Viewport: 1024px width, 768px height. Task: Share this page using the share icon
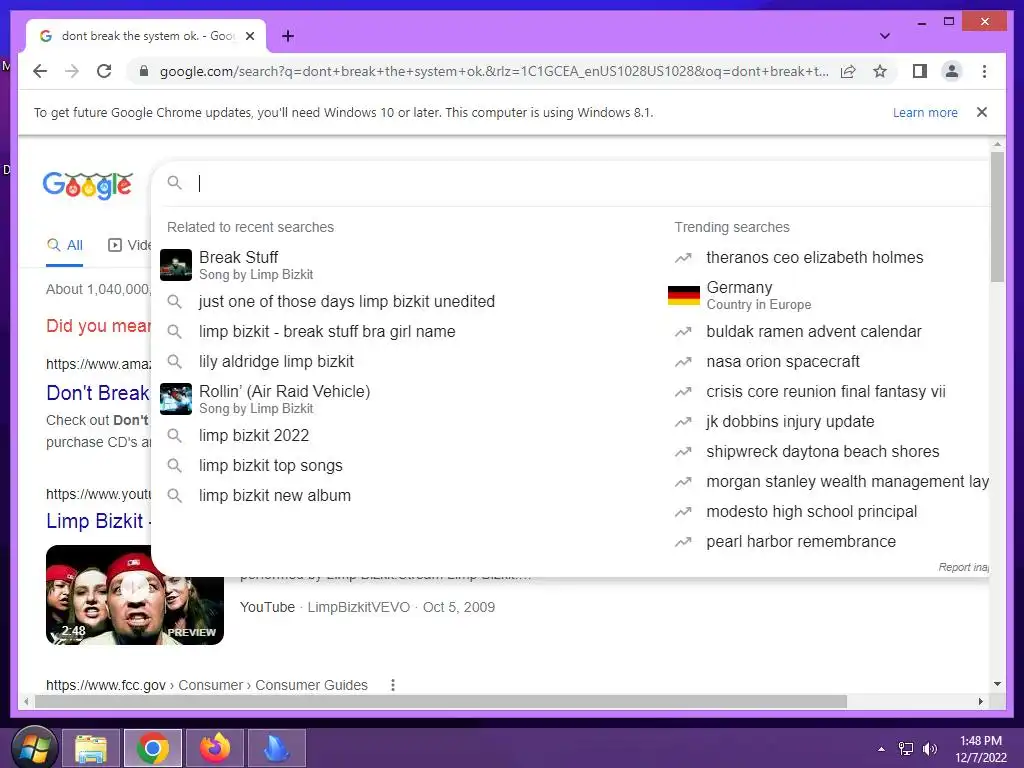848,71
